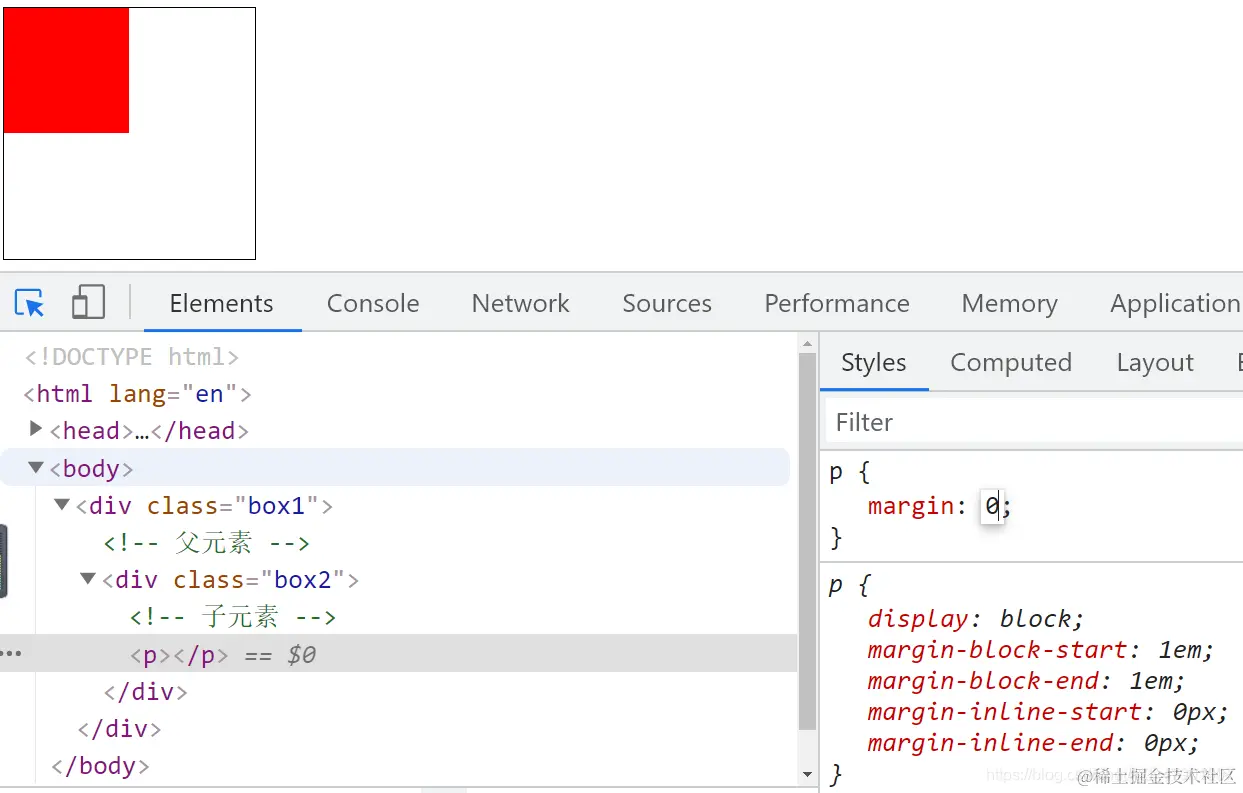Select the Layout sidebar tab
This screenshot has width=1243, height=793.
click(x=1155, y=362)
